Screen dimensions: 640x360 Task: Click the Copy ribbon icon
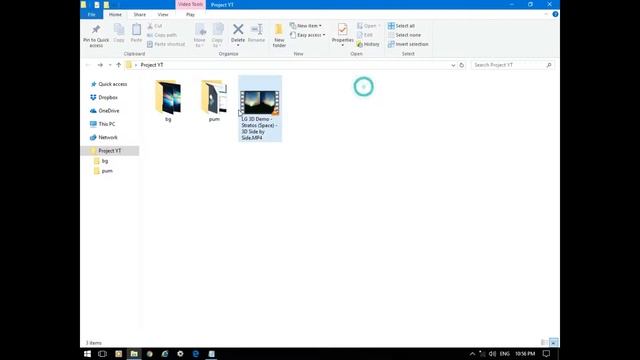119,33
